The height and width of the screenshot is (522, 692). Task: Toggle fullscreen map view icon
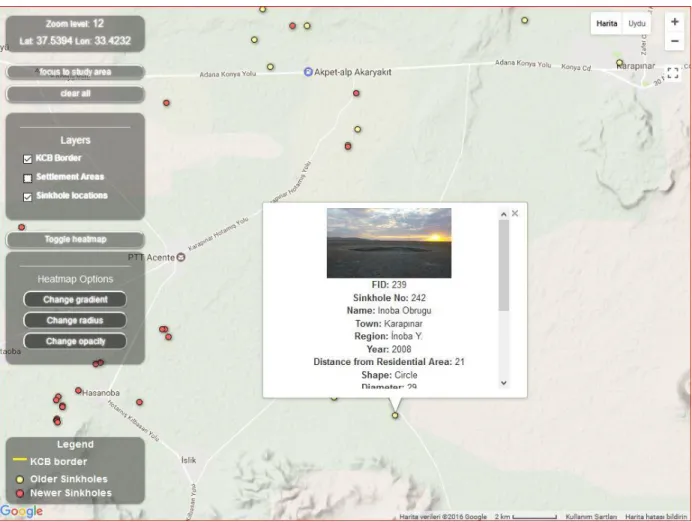673,73
